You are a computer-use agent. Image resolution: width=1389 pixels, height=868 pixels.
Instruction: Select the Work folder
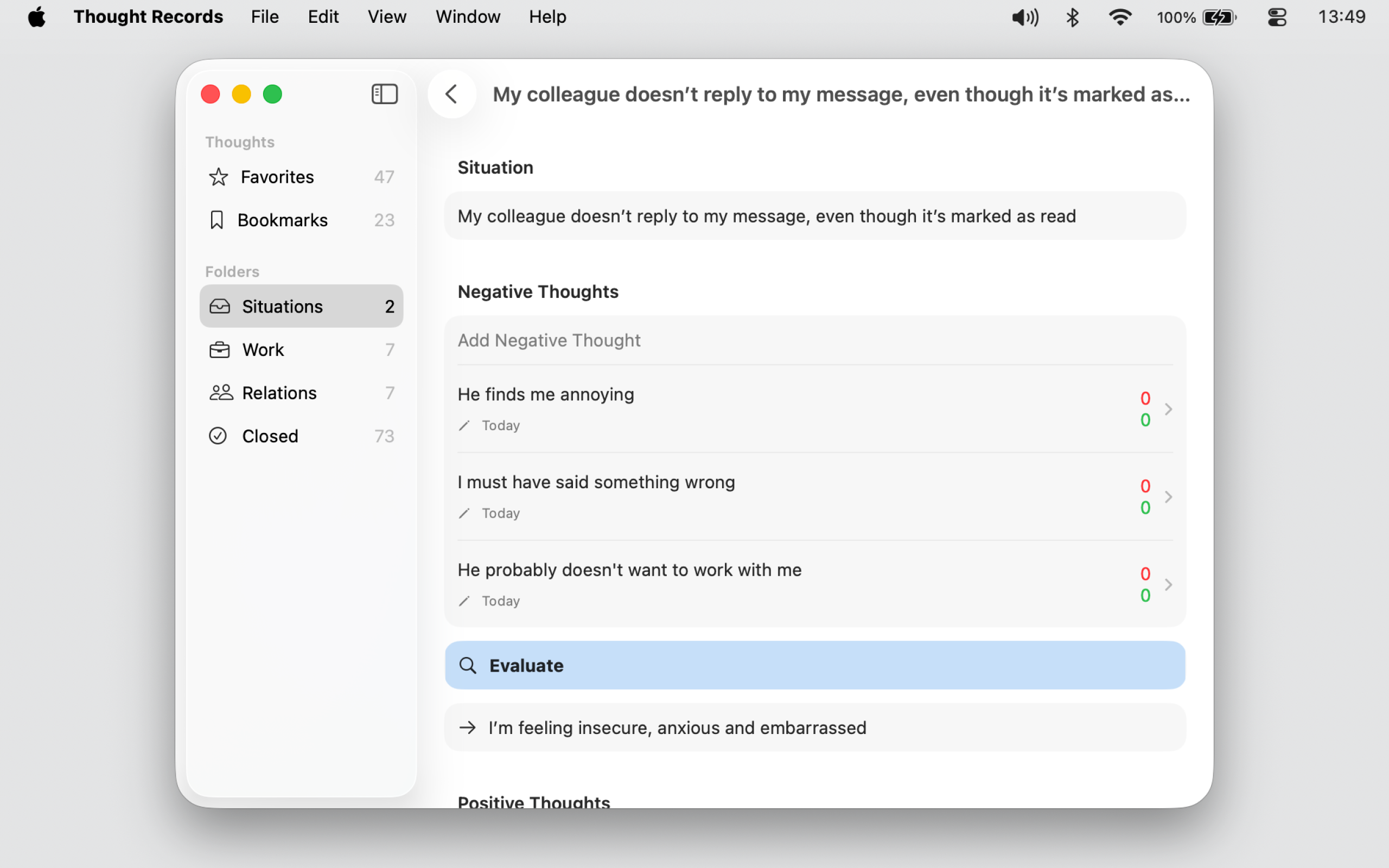(x=301, y=349)
